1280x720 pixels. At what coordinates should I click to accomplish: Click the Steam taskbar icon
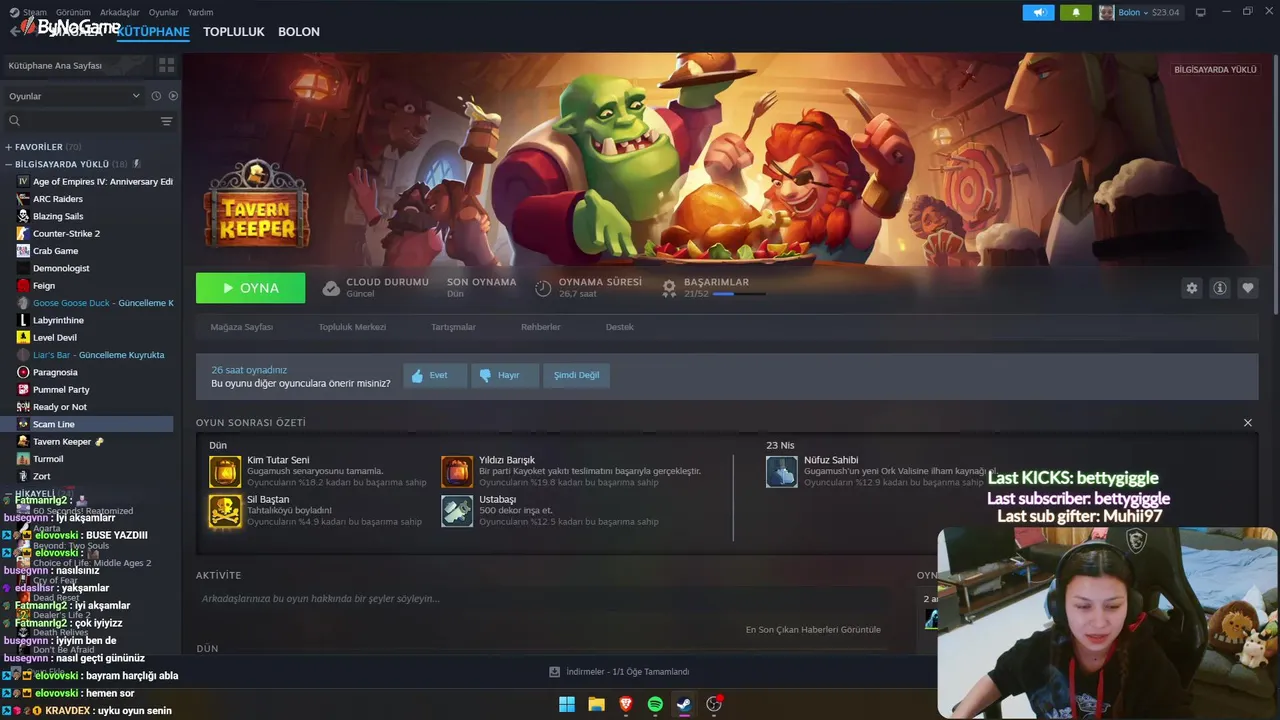click(x=684, y=704)
